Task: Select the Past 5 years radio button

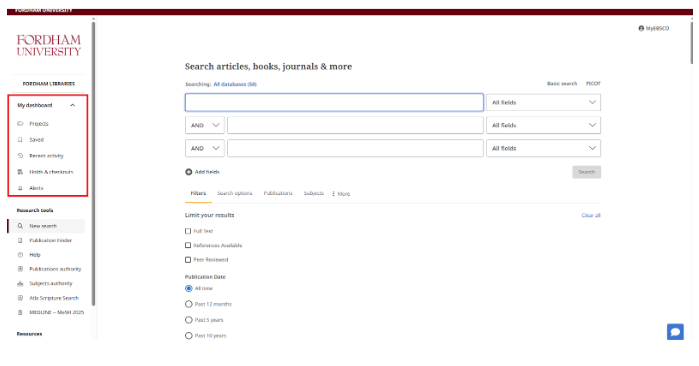Action: (189, 320)
